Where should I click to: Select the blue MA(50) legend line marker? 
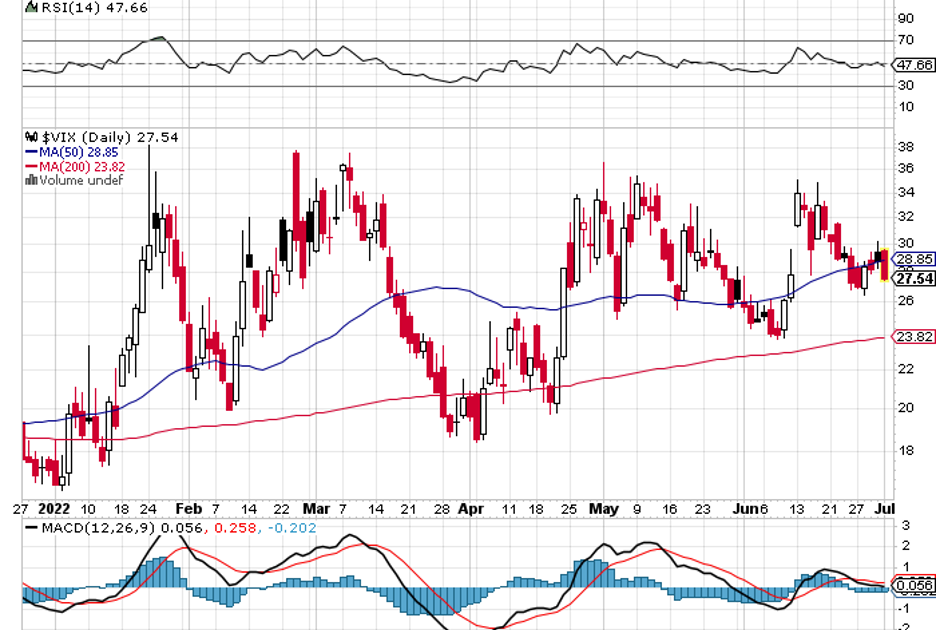(x=31, y=151)
